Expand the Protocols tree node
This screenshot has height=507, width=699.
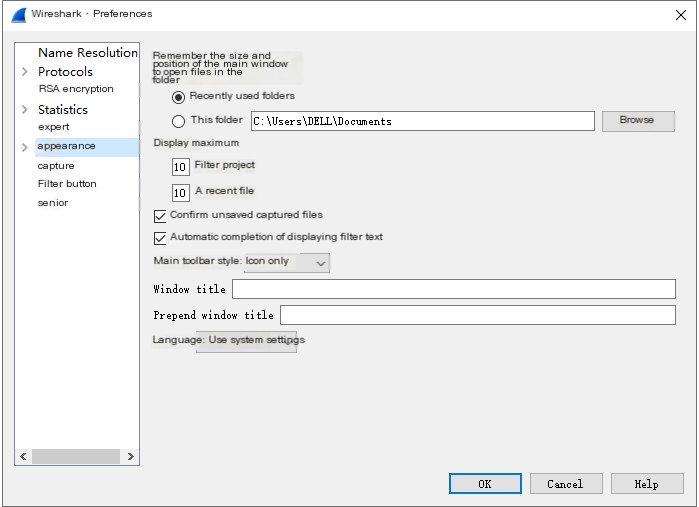[25, 72]
